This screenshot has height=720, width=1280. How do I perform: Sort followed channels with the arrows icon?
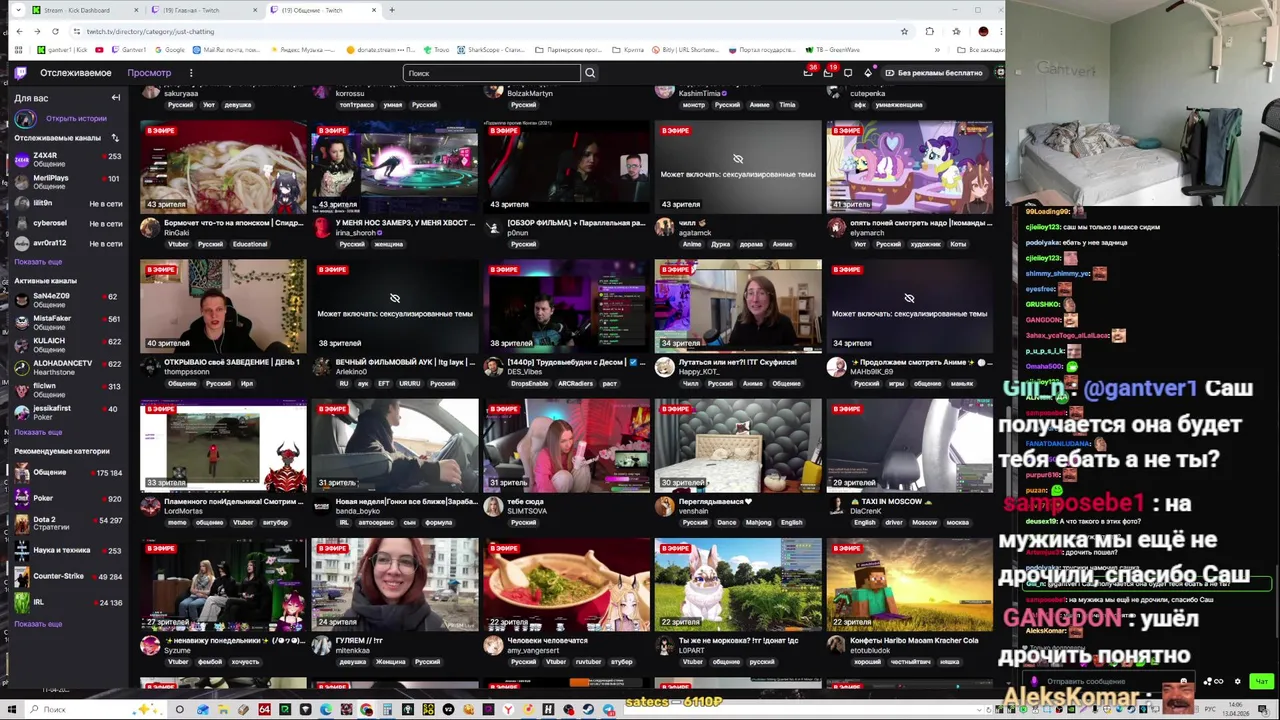[x=115, y=138]
